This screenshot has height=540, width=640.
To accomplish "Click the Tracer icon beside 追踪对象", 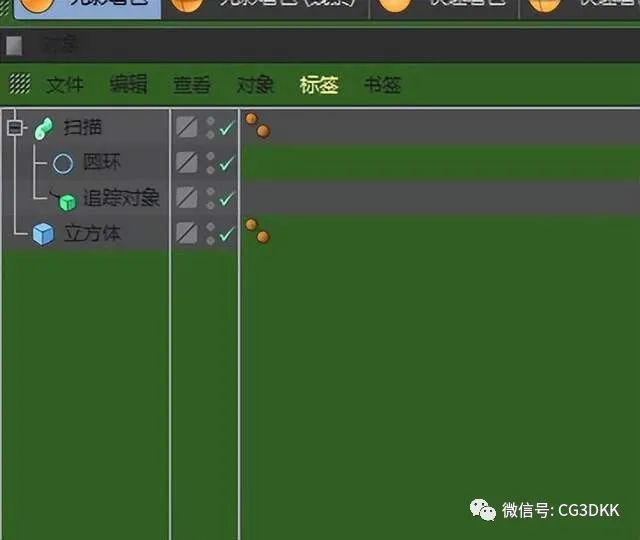I will [x=64, y=200].
